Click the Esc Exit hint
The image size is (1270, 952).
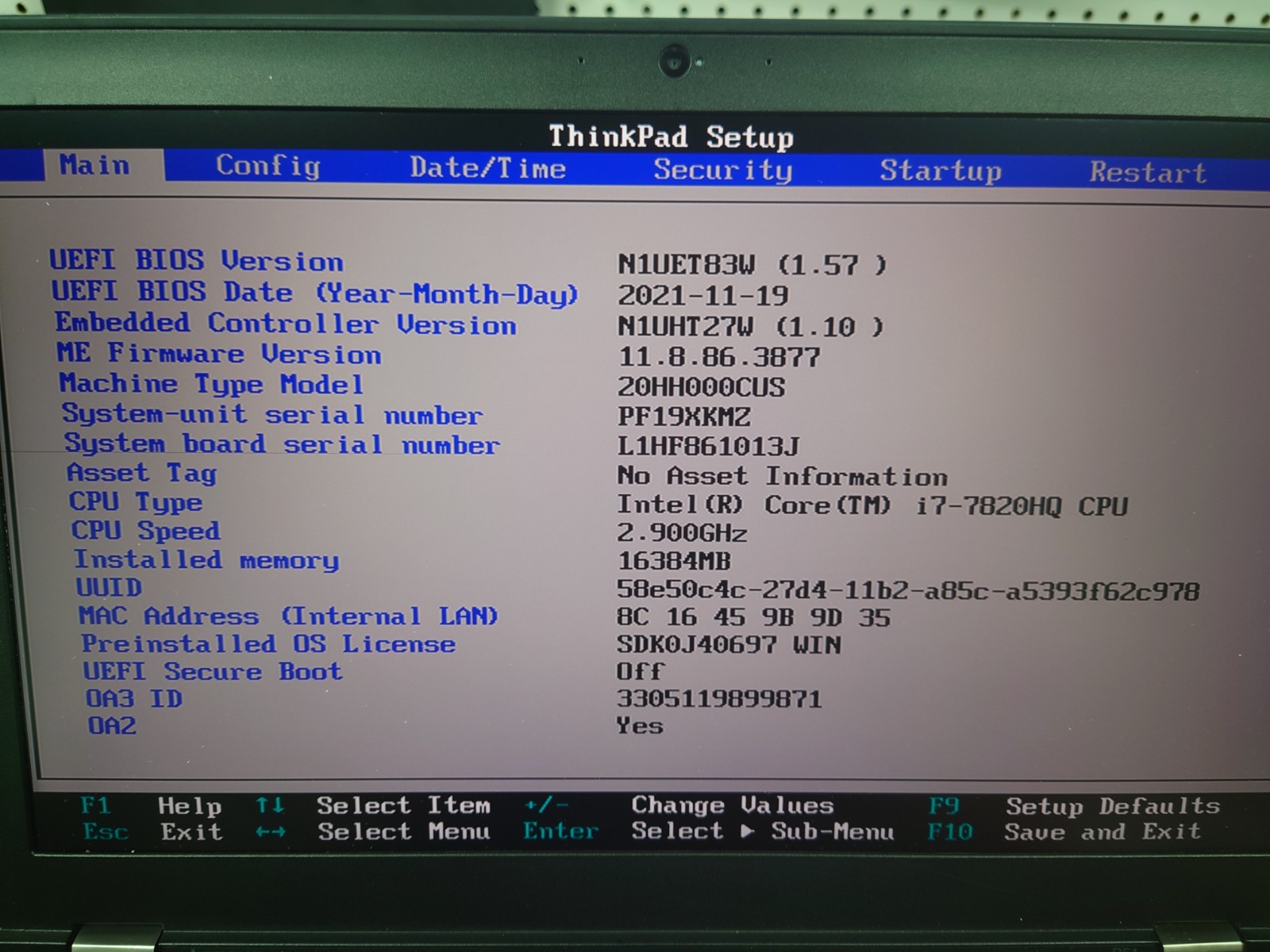(152, 832)
